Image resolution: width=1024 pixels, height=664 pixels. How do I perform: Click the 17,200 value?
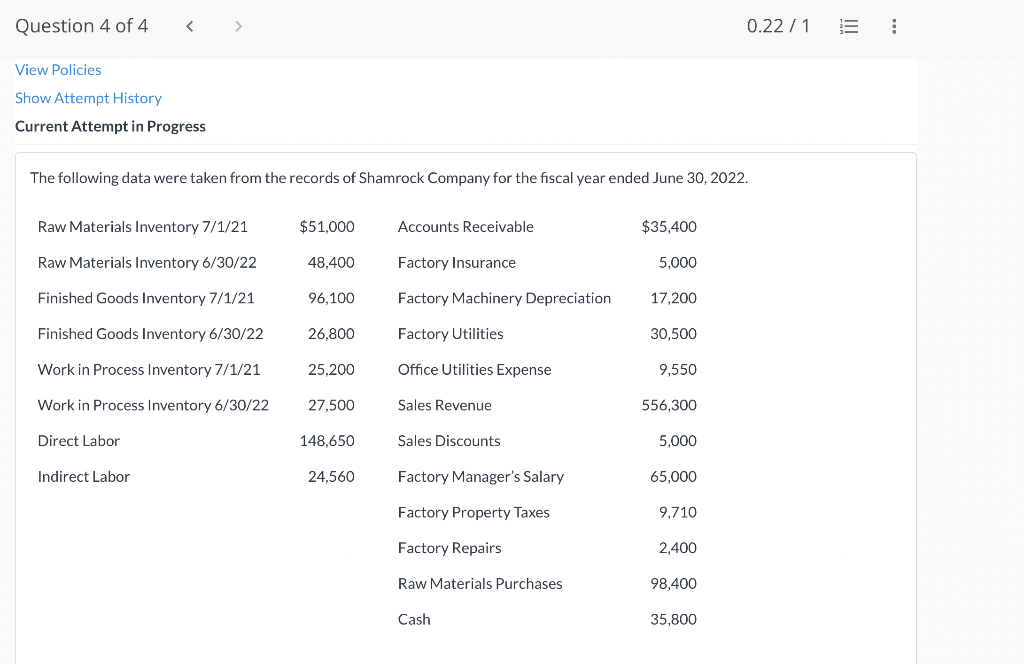[x=673, y=298]
